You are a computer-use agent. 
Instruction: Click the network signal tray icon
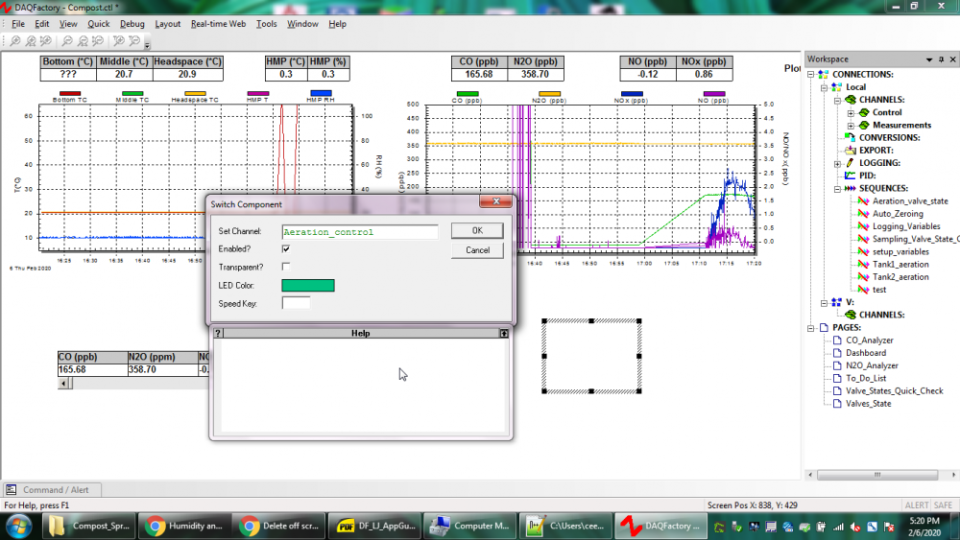click(x=838, y=527)
